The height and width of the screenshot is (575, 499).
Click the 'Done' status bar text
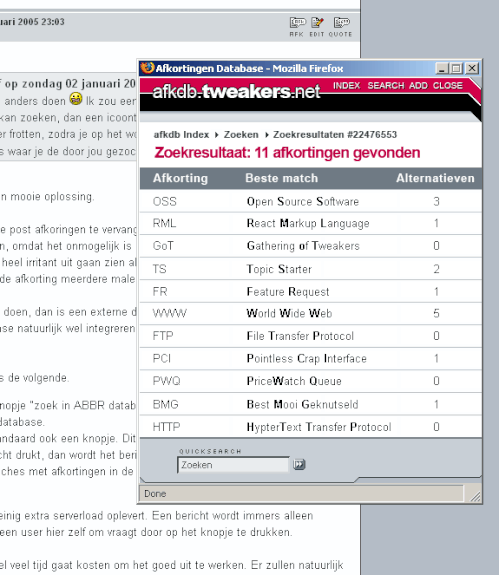tap(155, 494)
